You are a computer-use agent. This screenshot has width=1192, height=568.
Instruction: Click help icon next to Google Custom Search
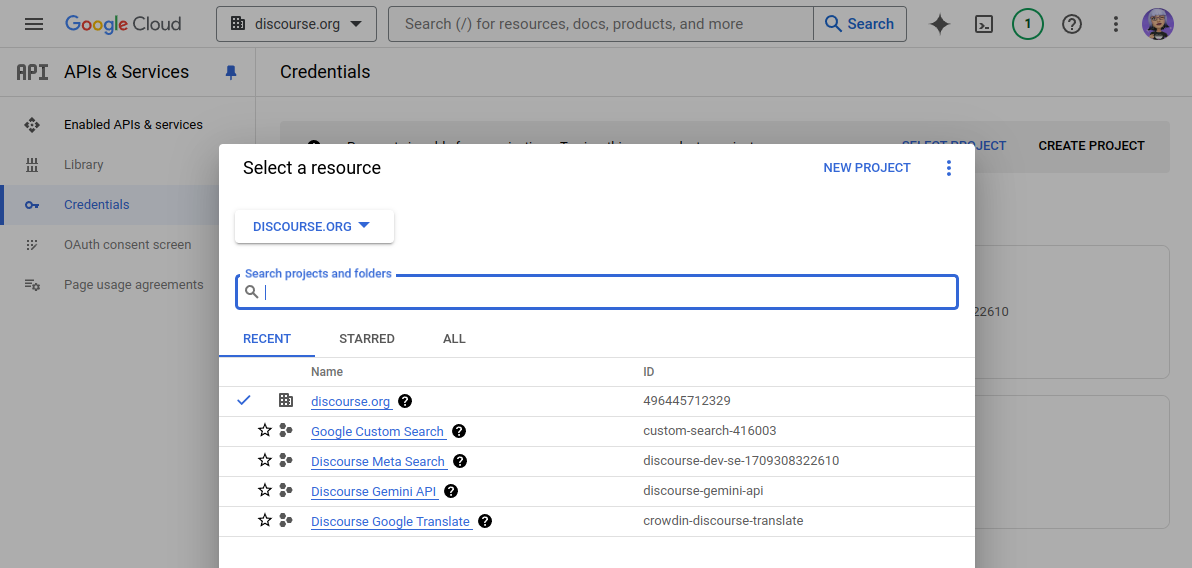[458, 431]
